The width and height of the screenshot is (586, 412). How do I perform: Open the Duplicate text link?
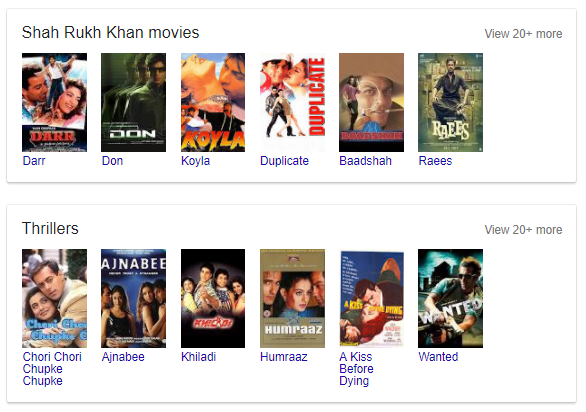pos(284,161)
